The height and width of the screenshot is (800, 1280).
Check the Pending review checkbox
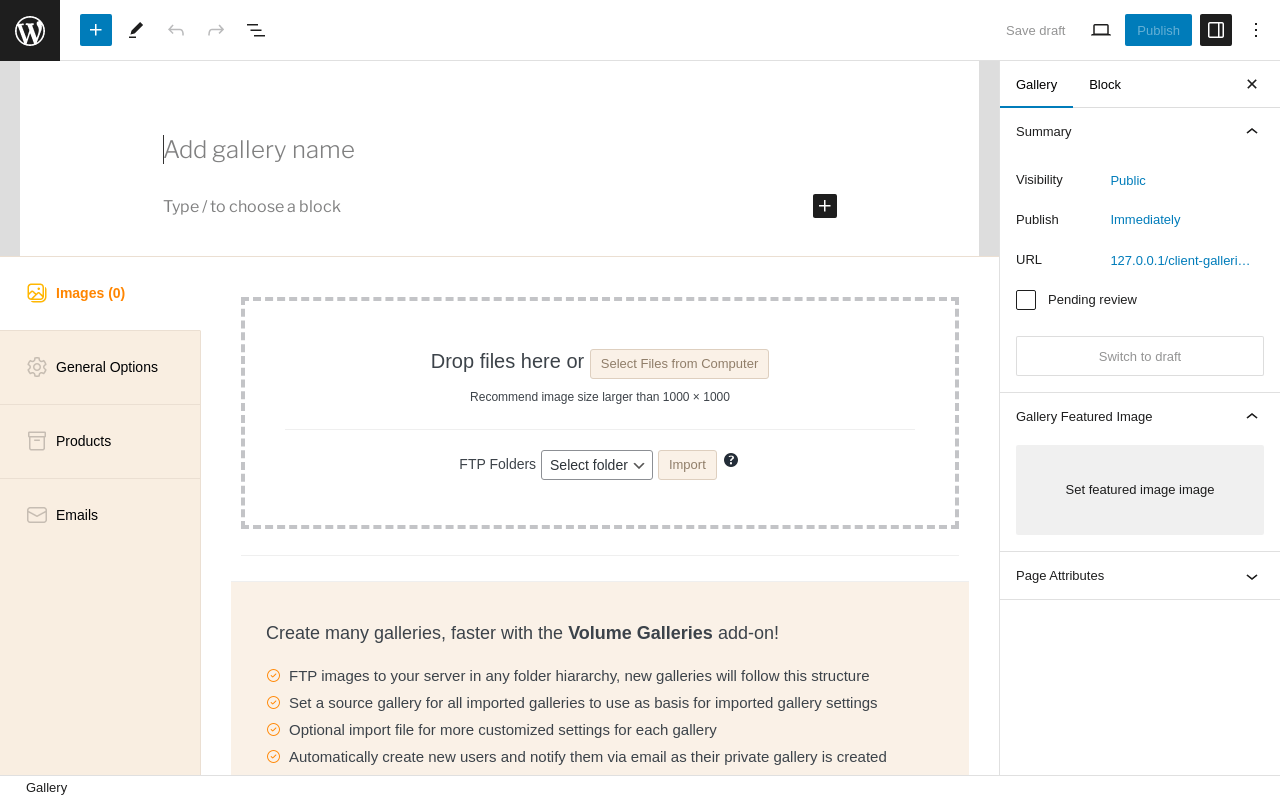point(1026,300)
